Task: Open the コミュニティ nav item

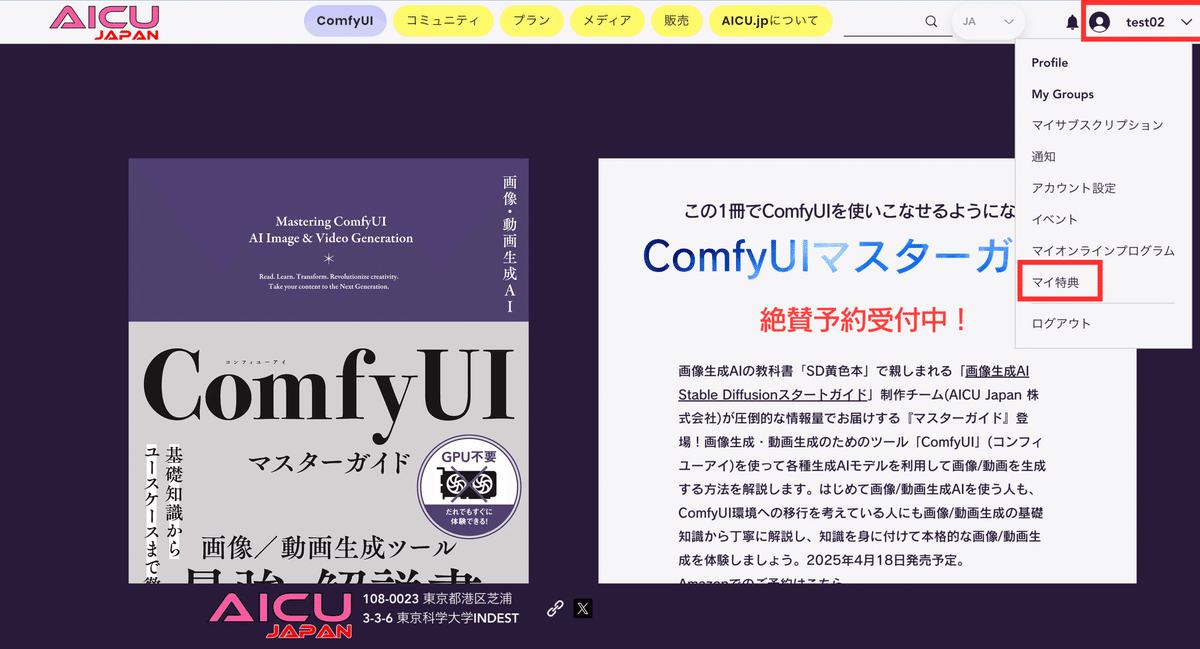Action: (442, 21)
